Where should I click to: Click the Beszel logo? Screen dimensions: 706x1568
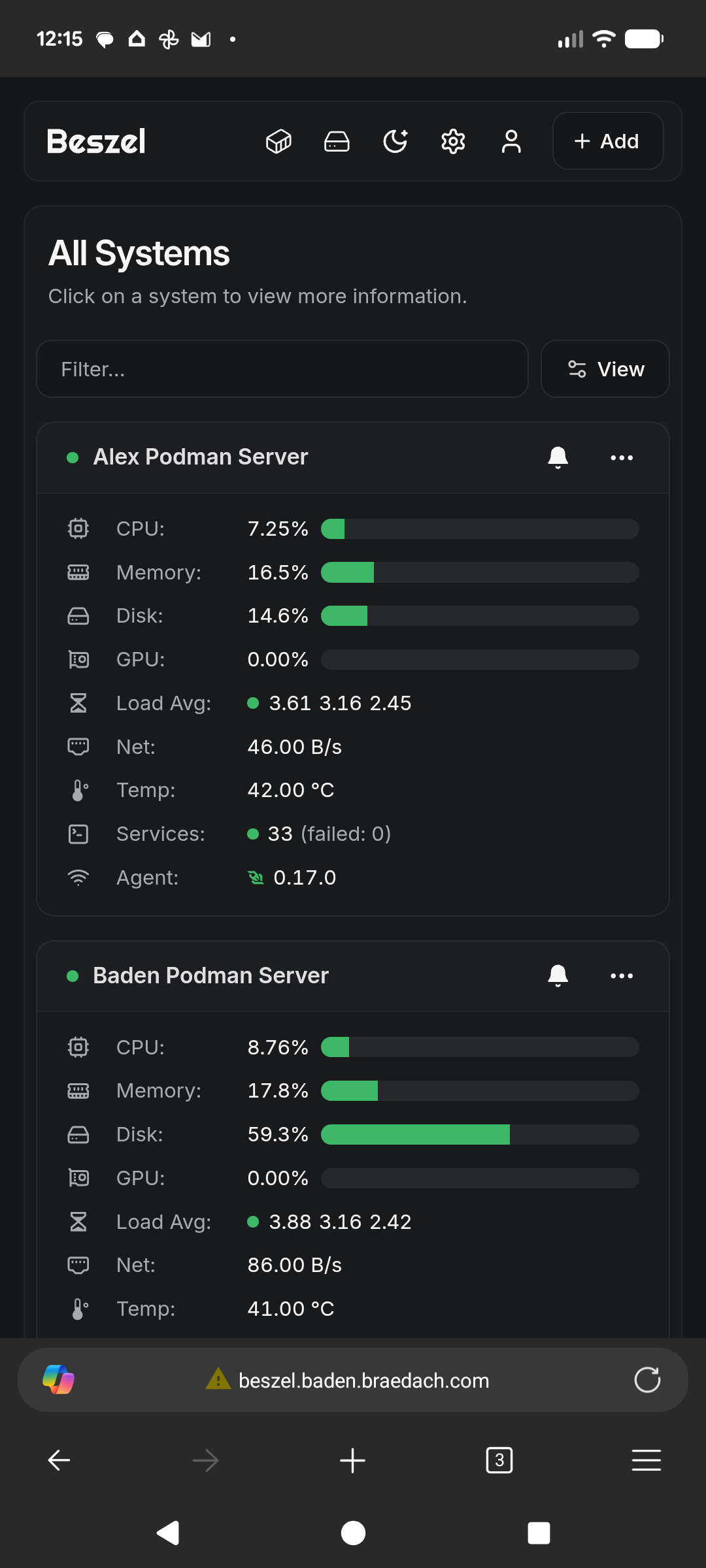click(x=96, y=141)
